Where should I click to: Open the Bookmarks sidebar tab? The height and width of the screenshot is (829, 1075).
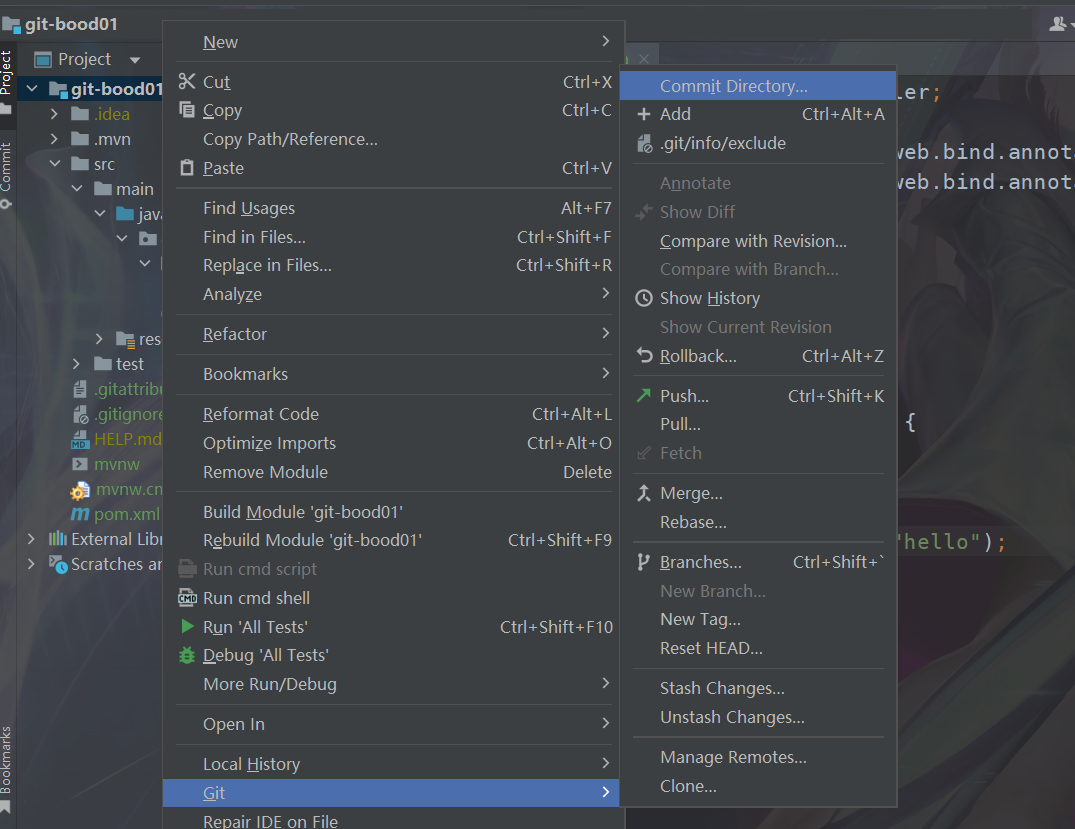(x=7, y=768)
